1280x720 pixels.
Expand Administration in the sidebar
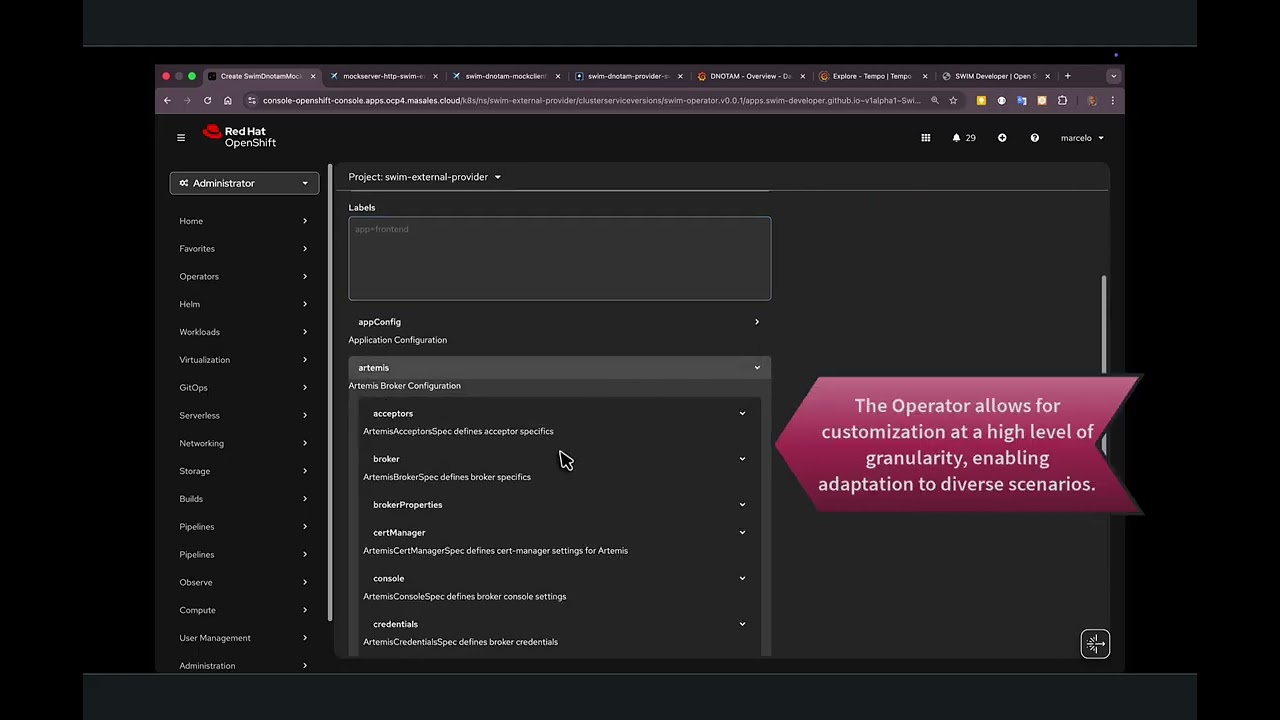244,666
